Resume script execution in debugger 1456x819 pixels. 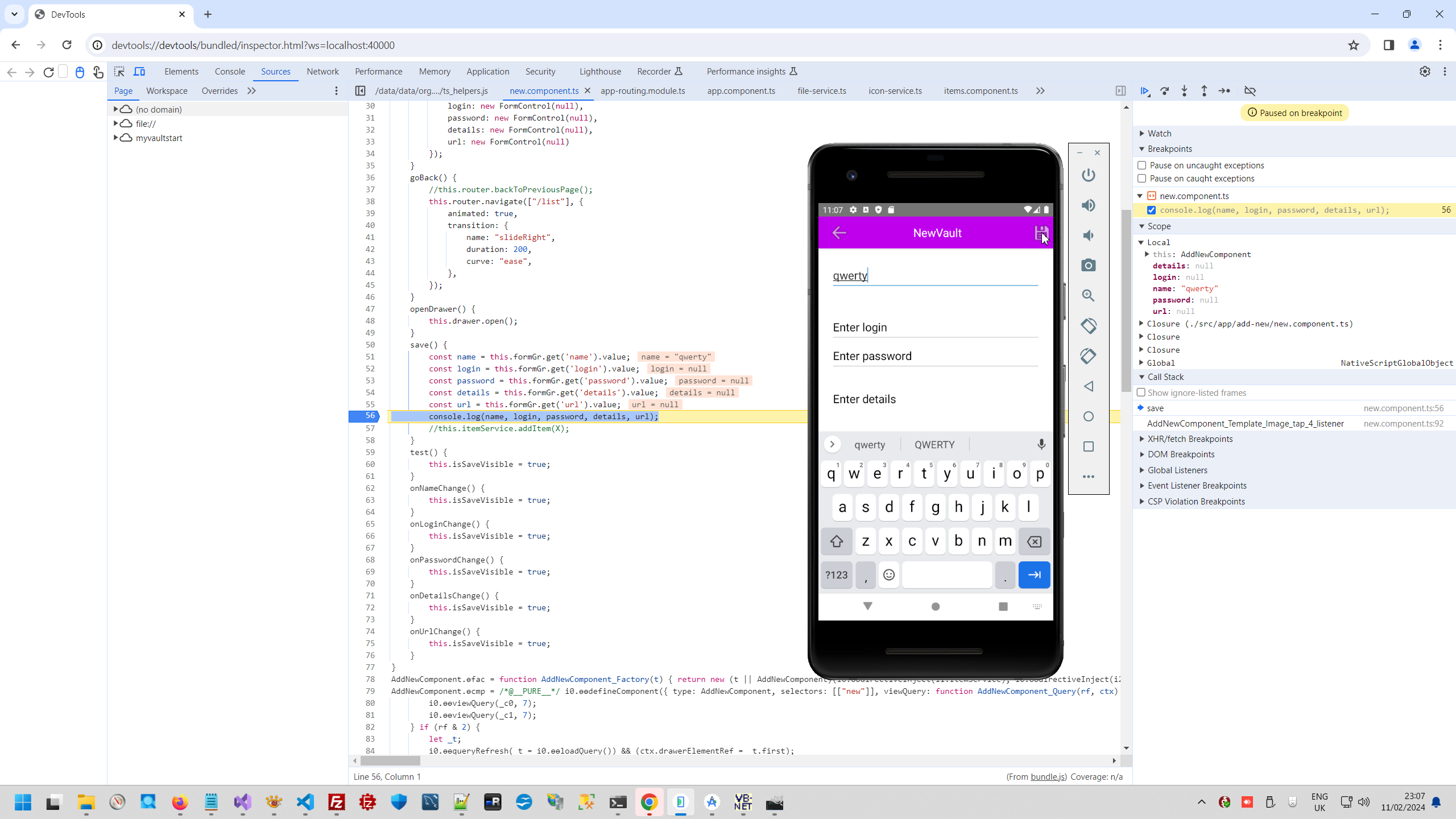pos(1144,91)
